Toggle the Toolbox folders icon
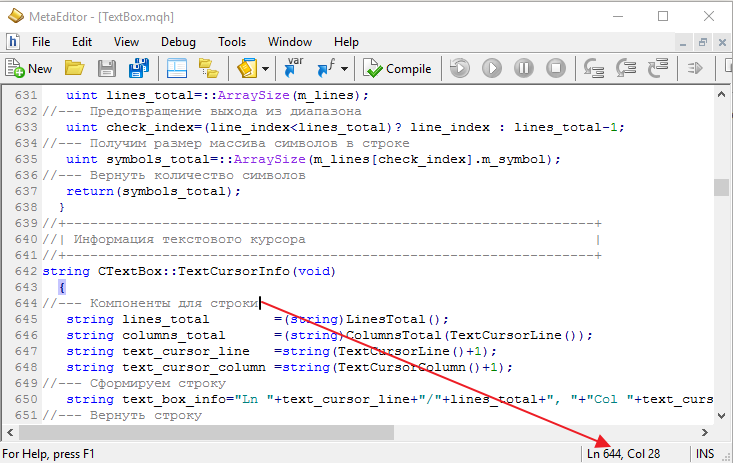The height and width of the screenshot is (463, 733). coord(208,68)
